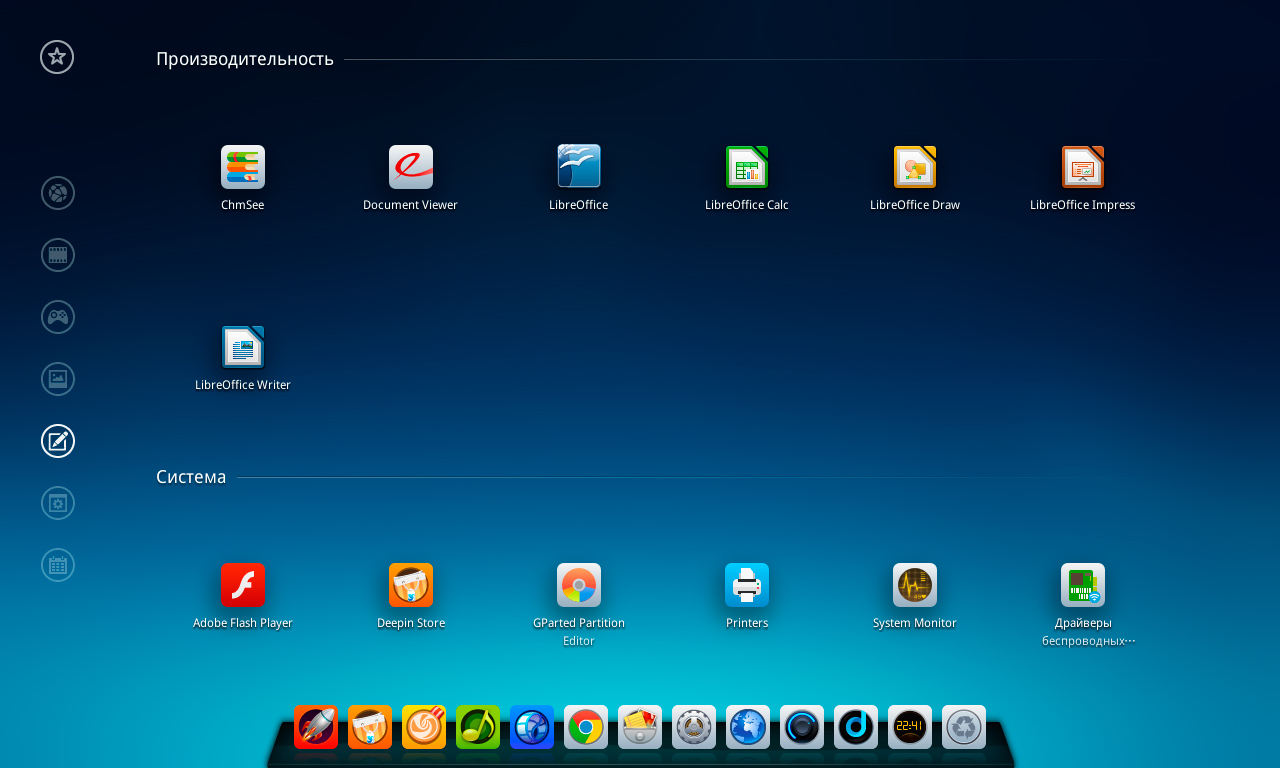Start System Monitor

click(x=915, y=586)
